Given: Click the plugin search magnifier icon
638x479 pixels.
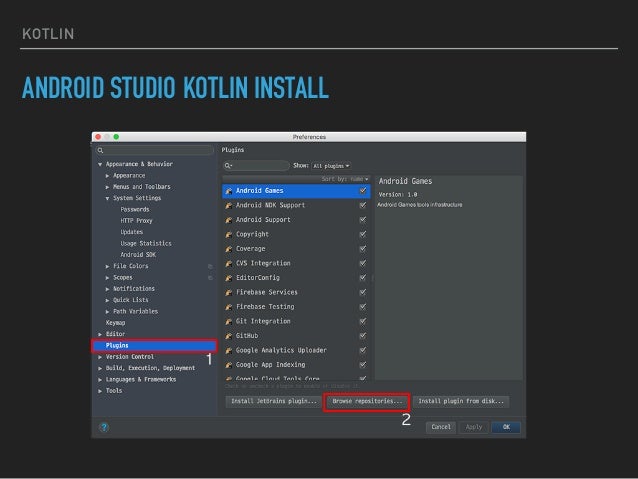Looking at the screenshot, I should (x=228, y=166).
